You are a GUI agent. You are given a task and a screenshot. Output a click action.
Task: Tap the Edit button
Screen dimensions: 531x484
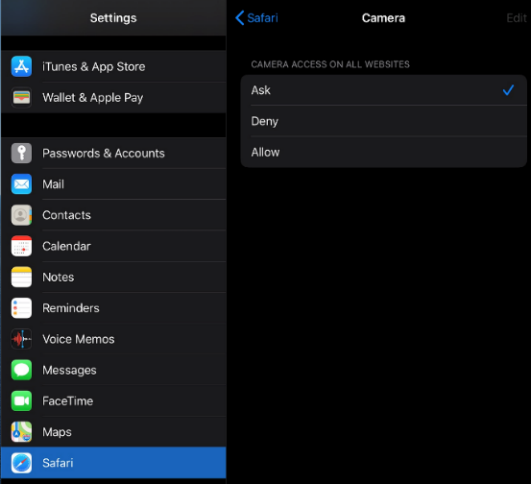(x=516, y=18)
